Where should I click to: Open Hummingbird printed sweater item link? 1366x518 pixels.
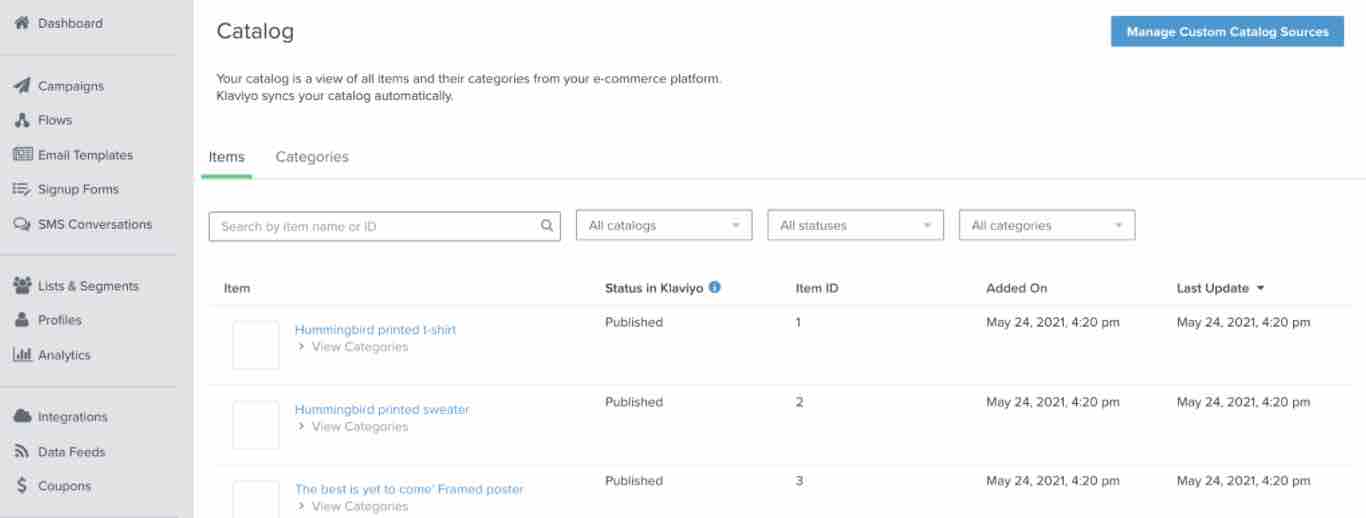[x=382, y=409]
